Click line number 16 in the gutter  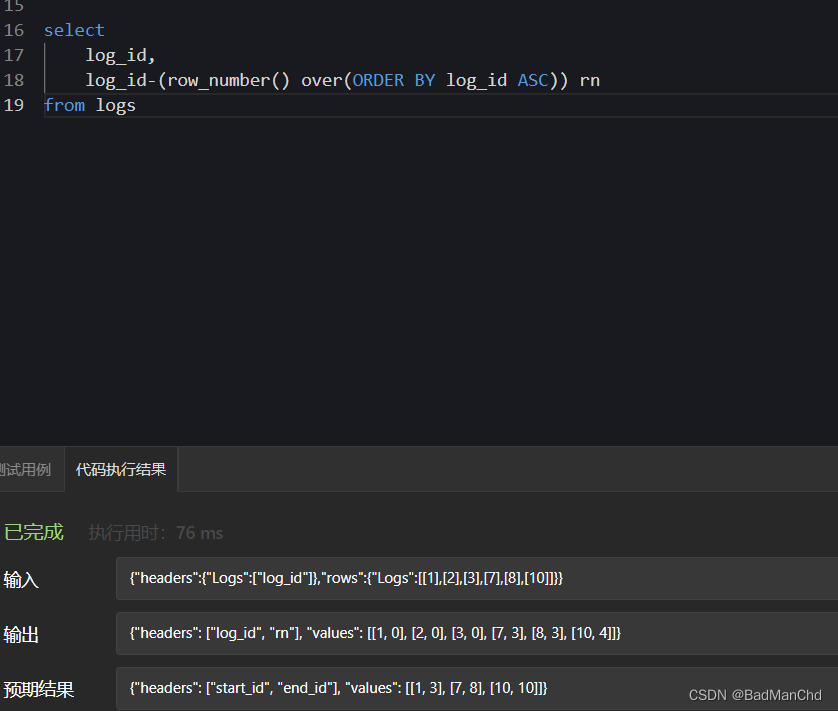coord(14,30)
